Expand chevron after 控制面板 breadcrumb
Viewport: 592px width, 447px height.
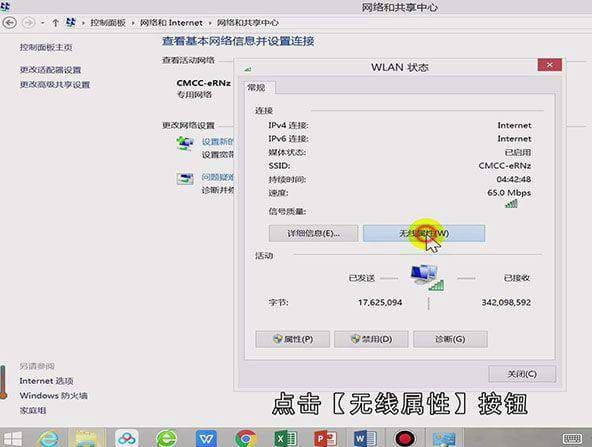click(x=133, y=23)
